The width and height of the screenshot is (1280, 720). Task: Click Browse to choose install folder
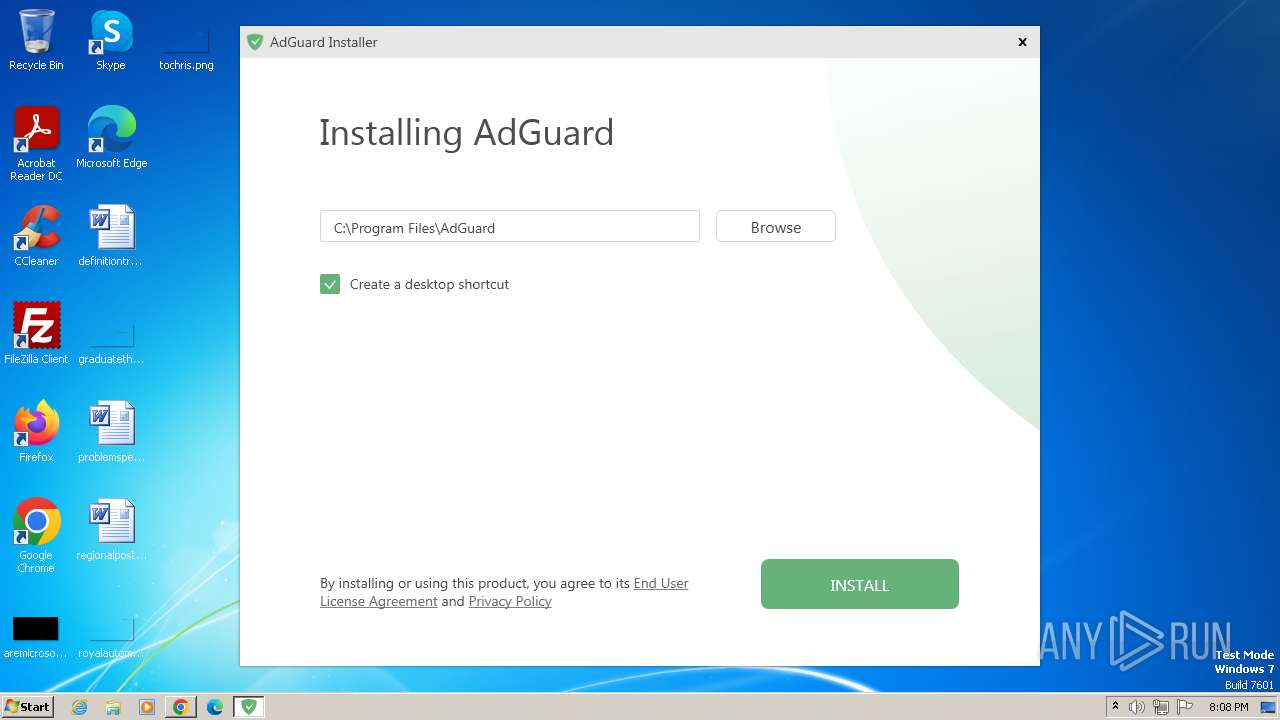775,227
